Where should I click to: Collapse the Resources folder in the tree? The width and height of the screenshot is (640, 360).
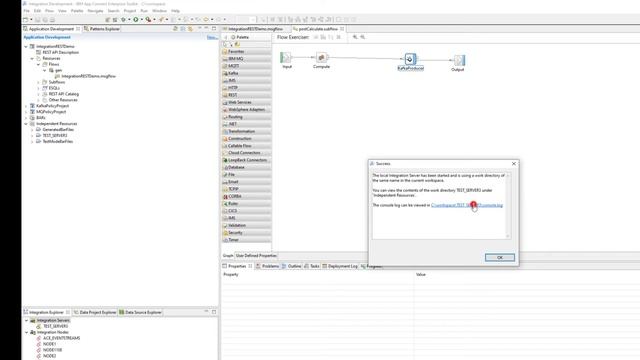coord(32,58)
